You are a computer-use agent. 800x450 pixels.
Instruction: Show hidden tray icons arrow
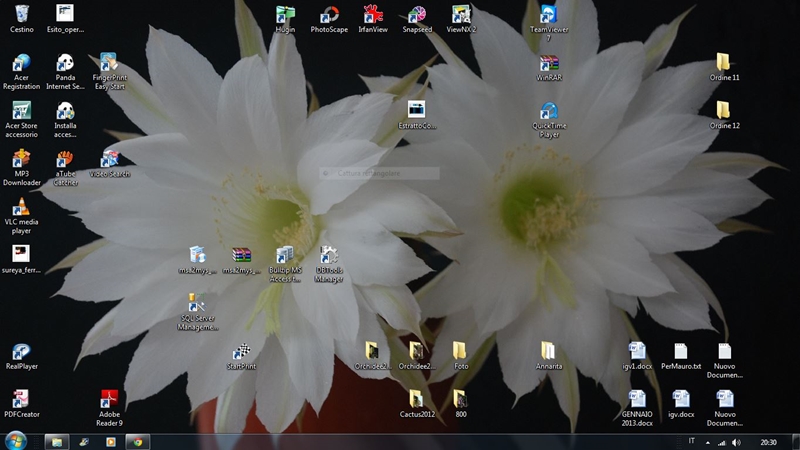708,442
